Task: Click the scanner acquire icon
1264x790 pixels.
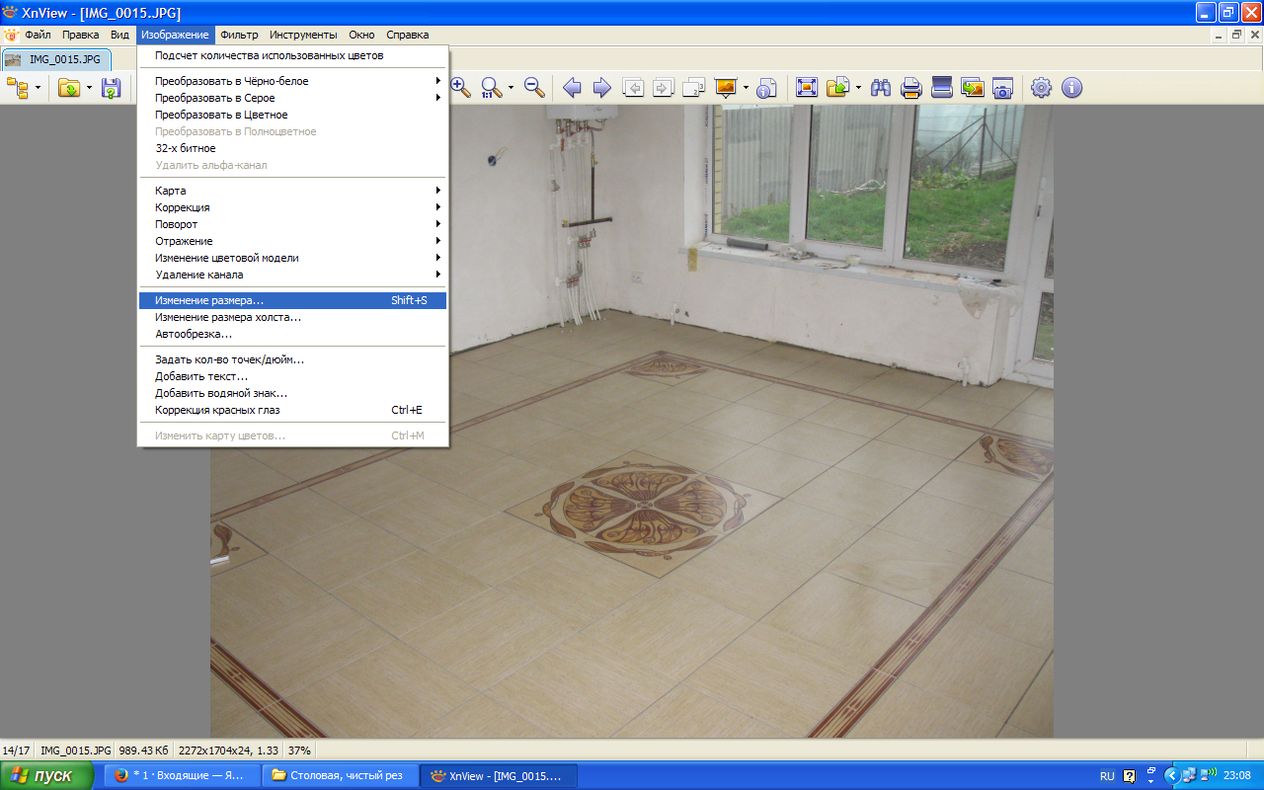Action: point(942,88)
